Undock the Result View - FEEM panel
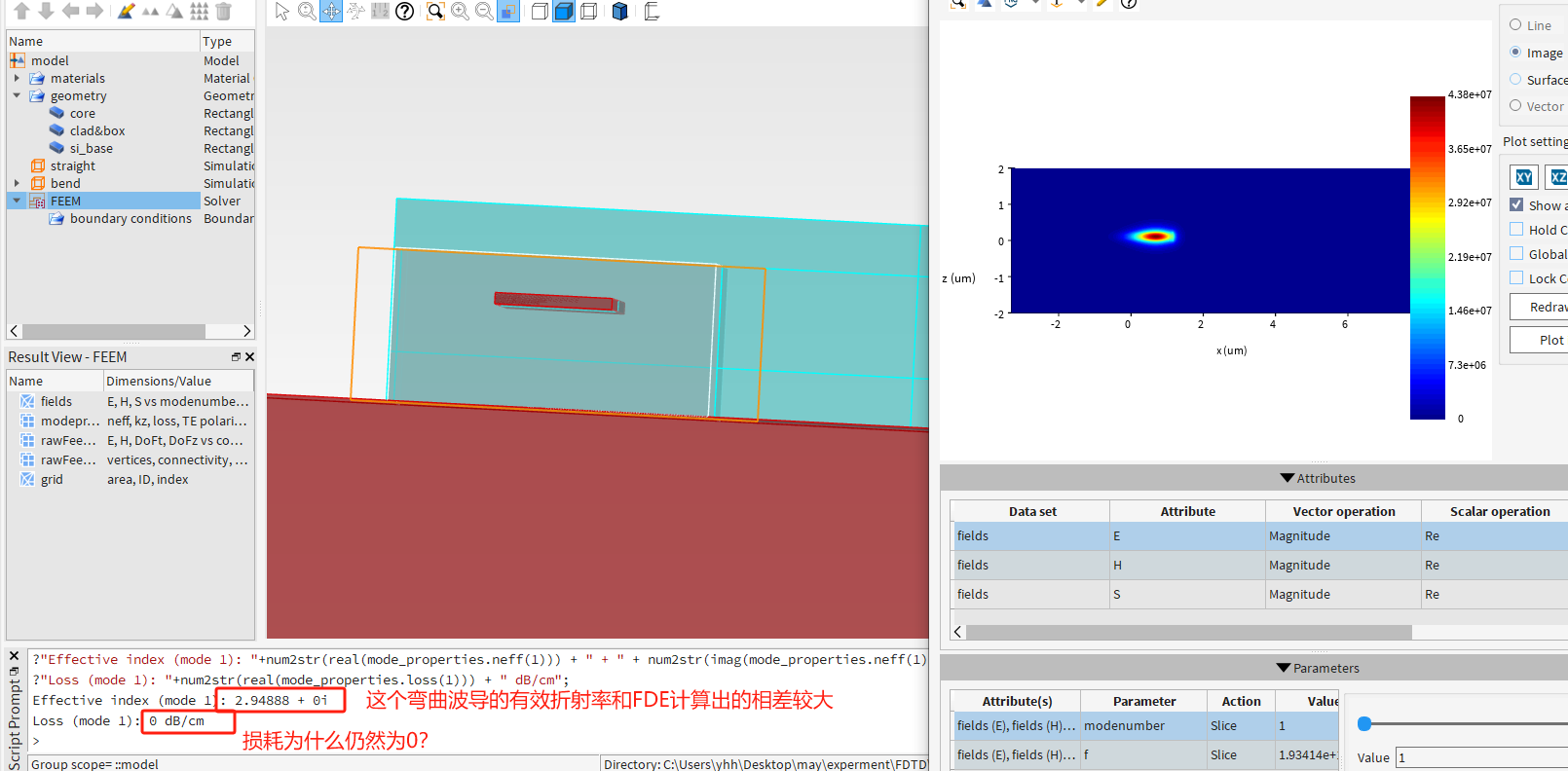Screen dimensions: 1568x771 click(236, 357)
